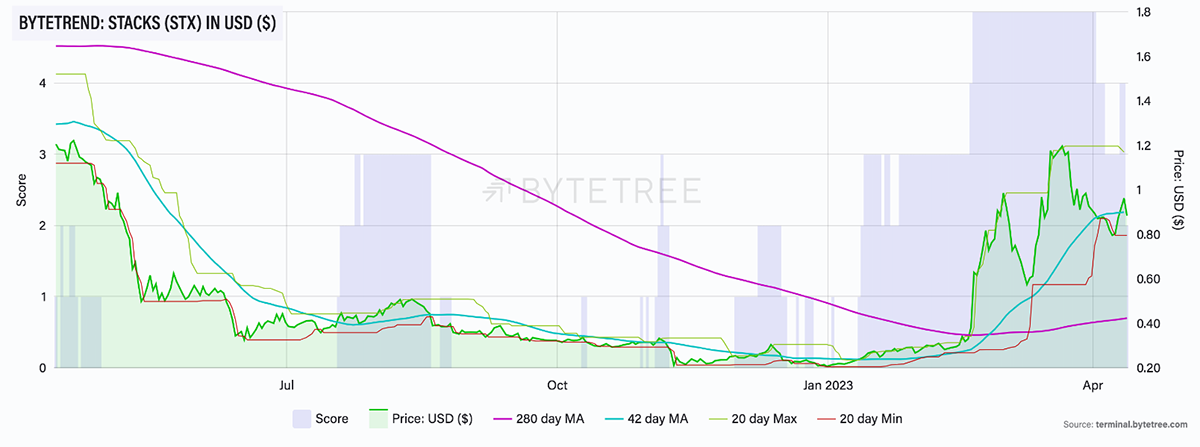Click the Score axis title on the left
The image size is (1200, 447).
[22, 190]
